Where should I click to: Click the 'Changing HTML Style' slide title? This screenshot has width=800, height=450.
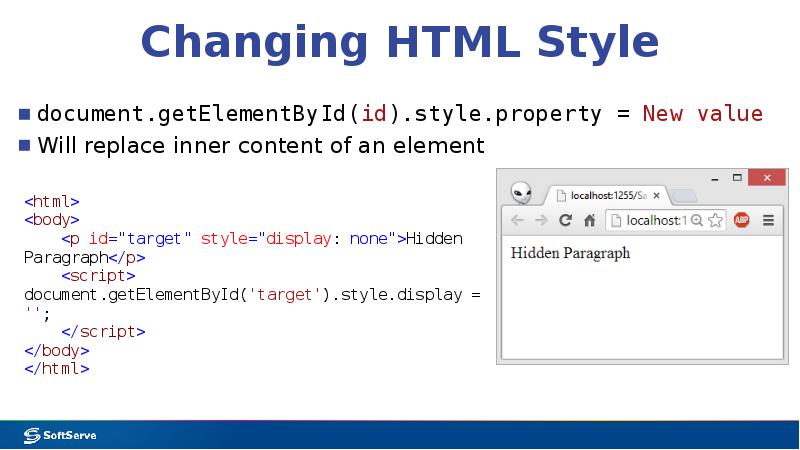(400, 42)
